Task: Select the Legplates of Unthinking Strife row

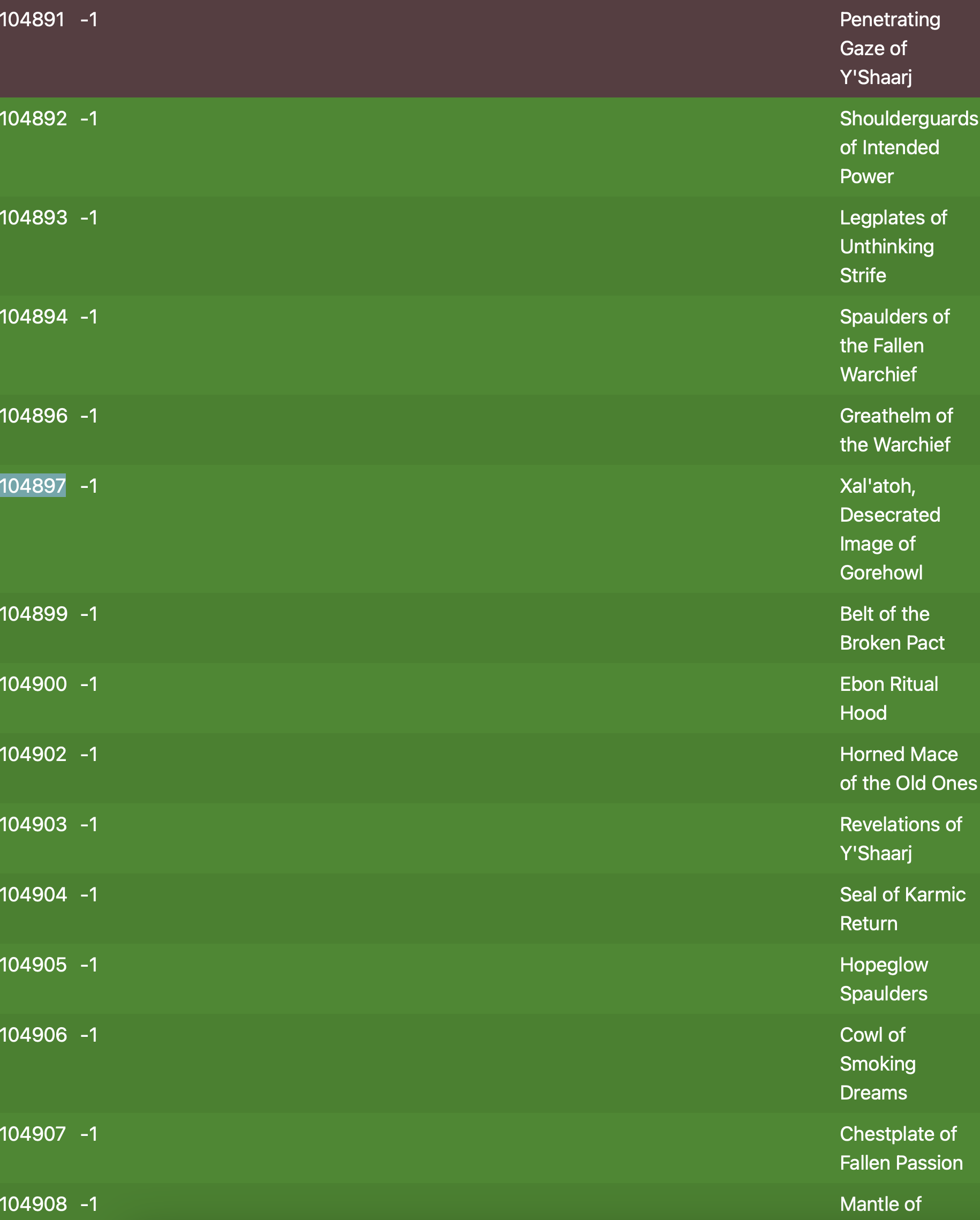Action: [x=490, y=246]
